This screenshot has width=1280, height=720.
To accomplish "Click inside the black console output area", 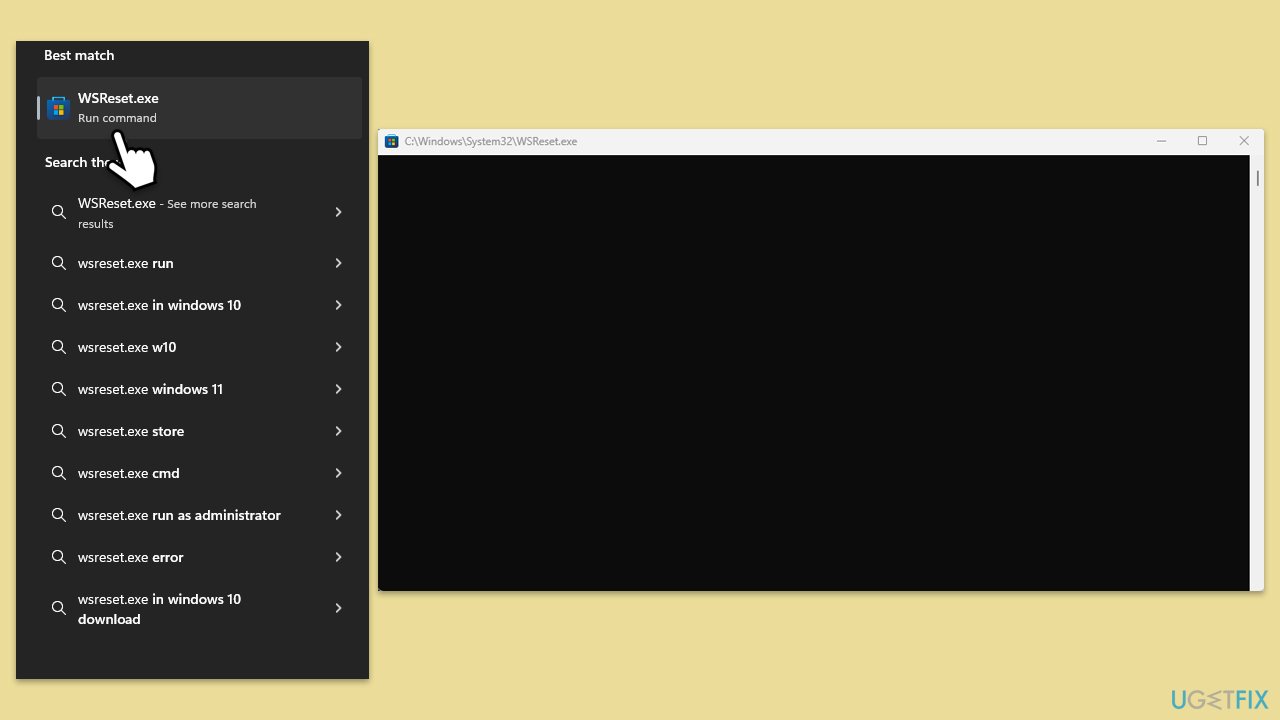I will (813, 372).
